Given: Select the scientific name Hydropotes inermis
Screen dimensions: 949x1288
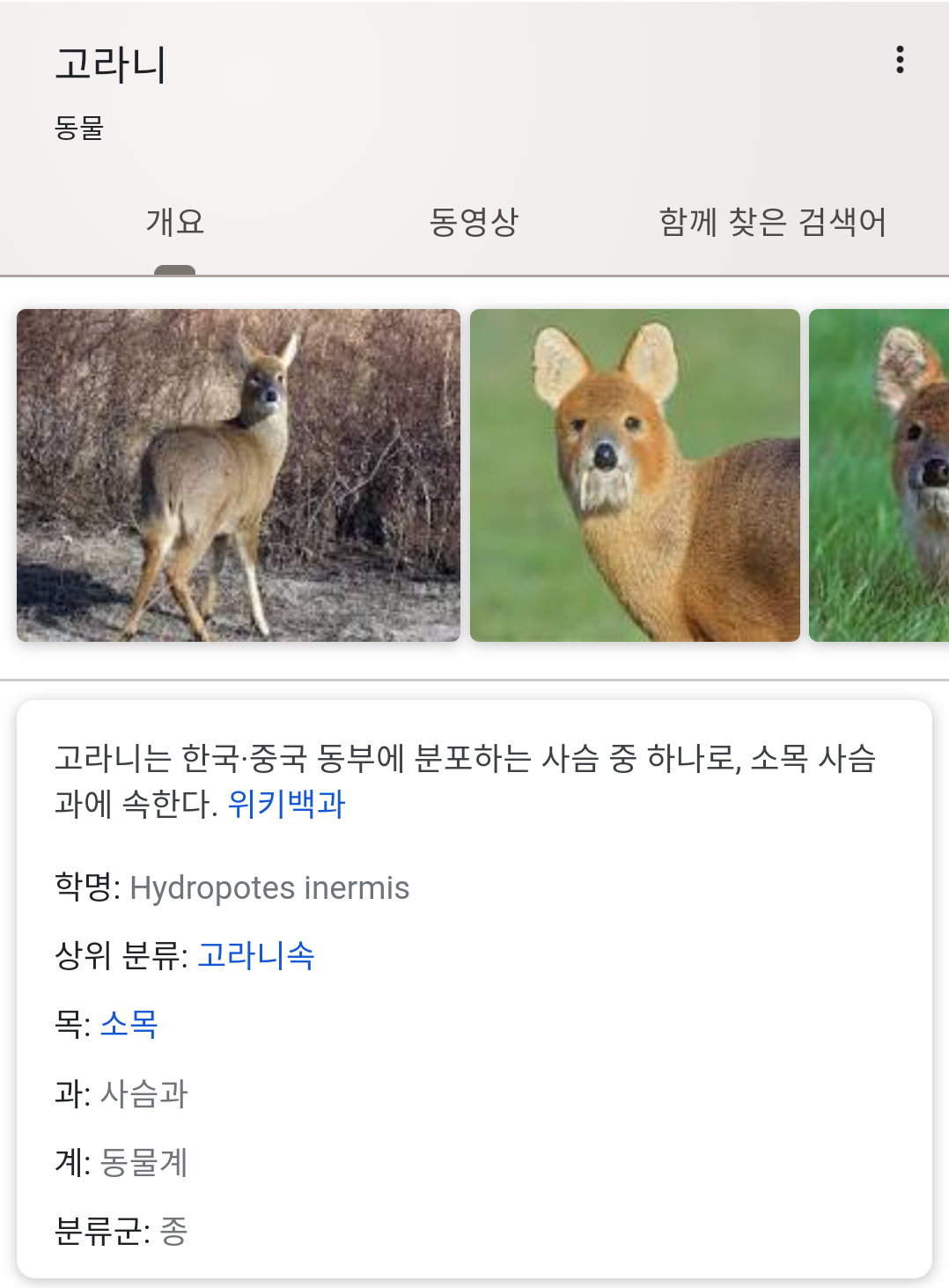Looking at the screenshot, I should [269, 888].
